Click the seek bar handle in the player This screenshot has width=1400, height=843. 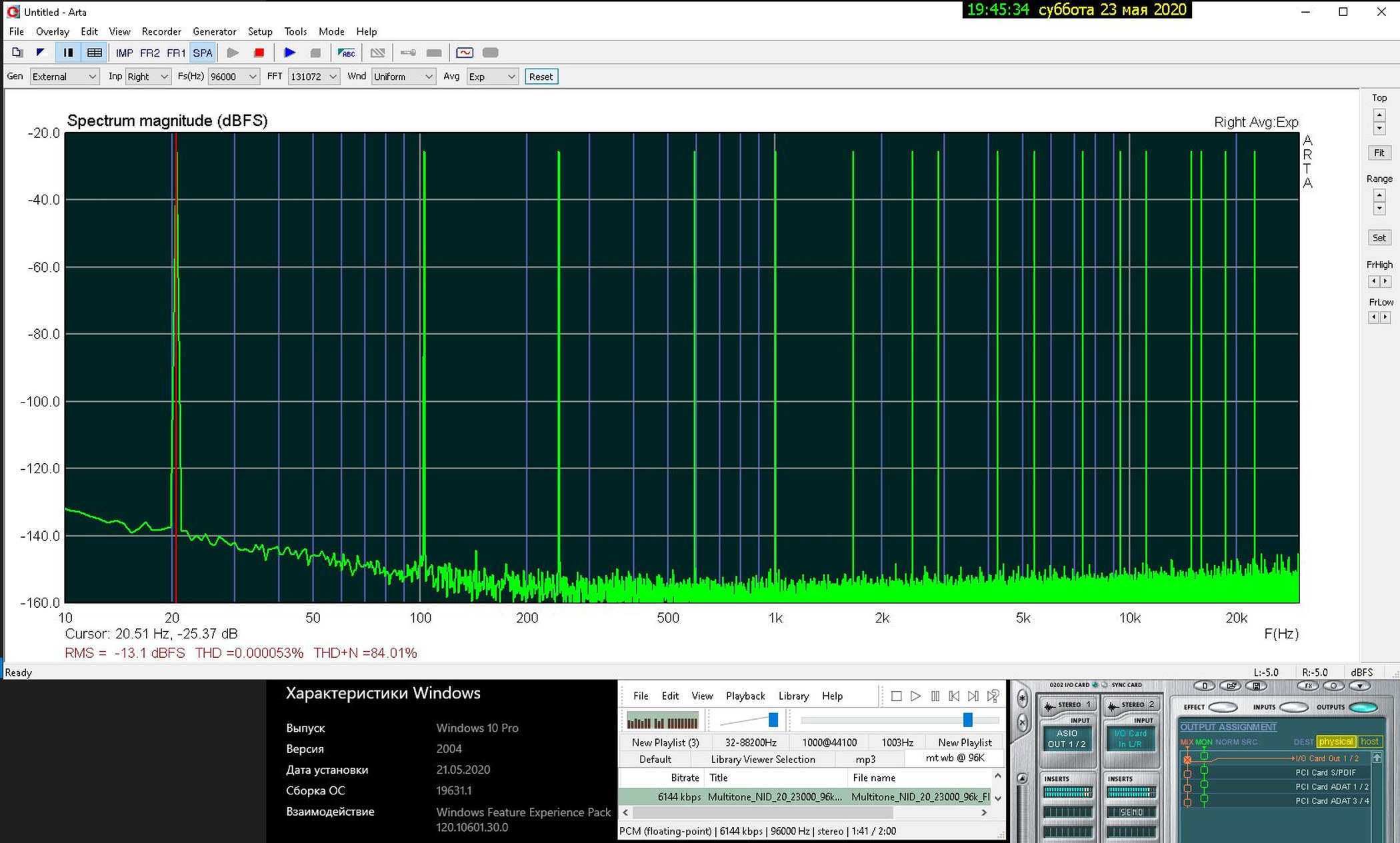968,720
